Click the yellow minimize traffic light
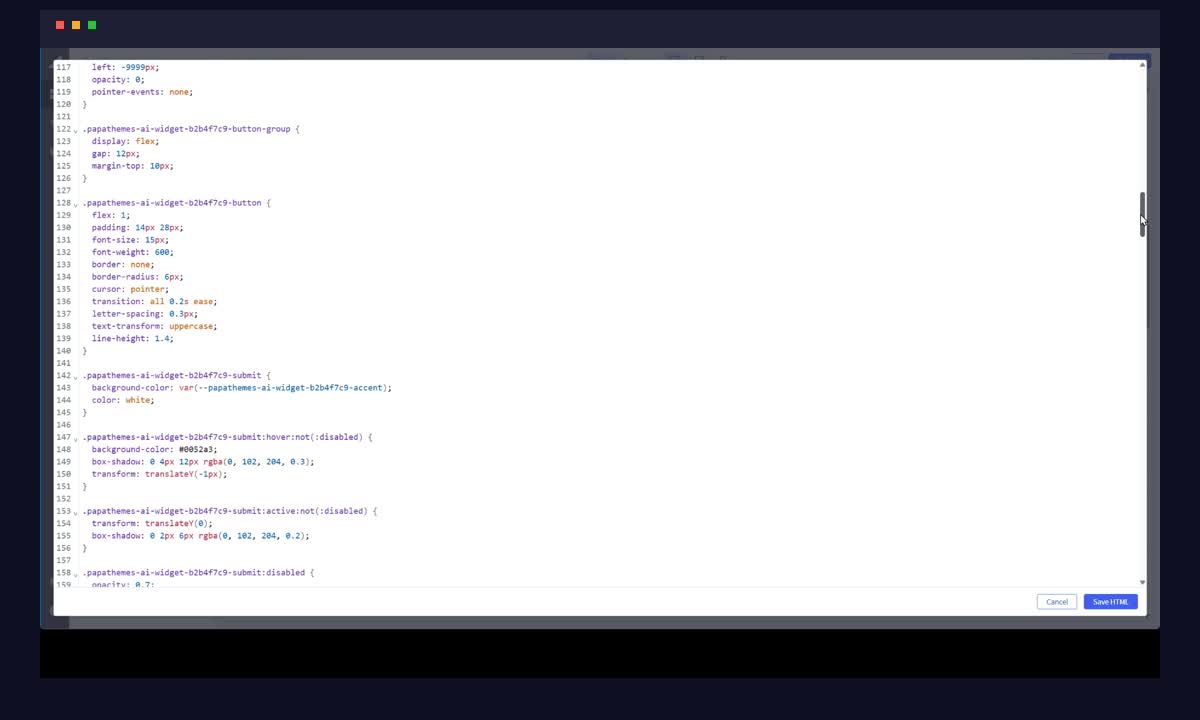Viewport: 1200px width, 720px height. (74, 24)
